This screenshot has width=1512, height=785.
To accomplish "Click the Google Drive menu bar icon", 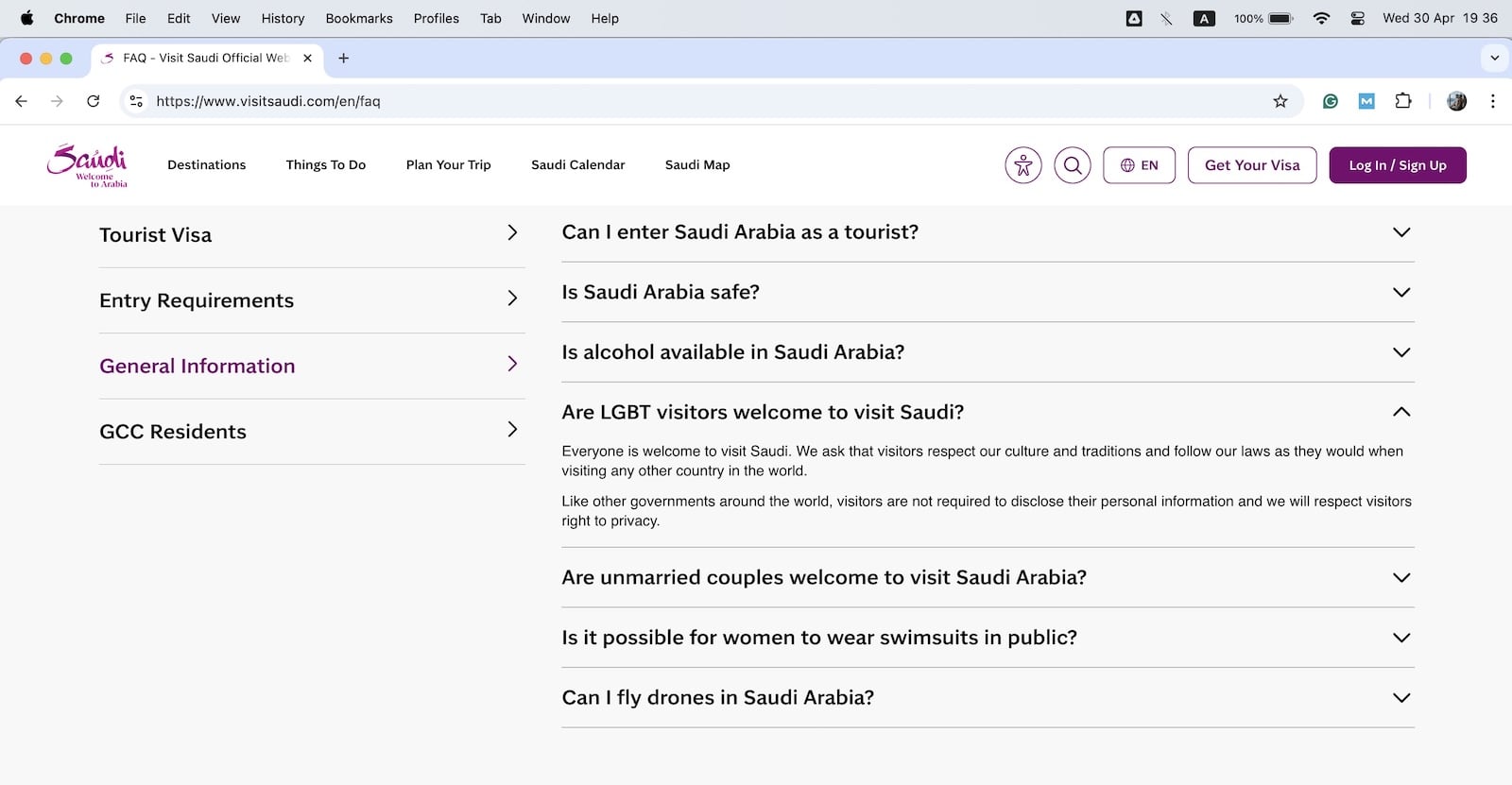I will point(1134,18).
